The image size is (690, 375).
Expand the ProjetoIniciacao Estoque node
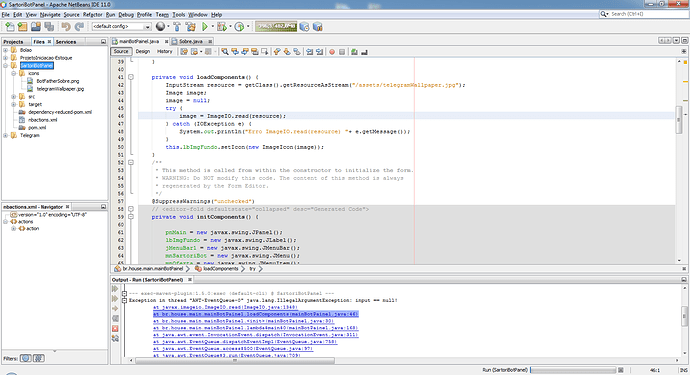pyautogui.click(x=6, y=58)
